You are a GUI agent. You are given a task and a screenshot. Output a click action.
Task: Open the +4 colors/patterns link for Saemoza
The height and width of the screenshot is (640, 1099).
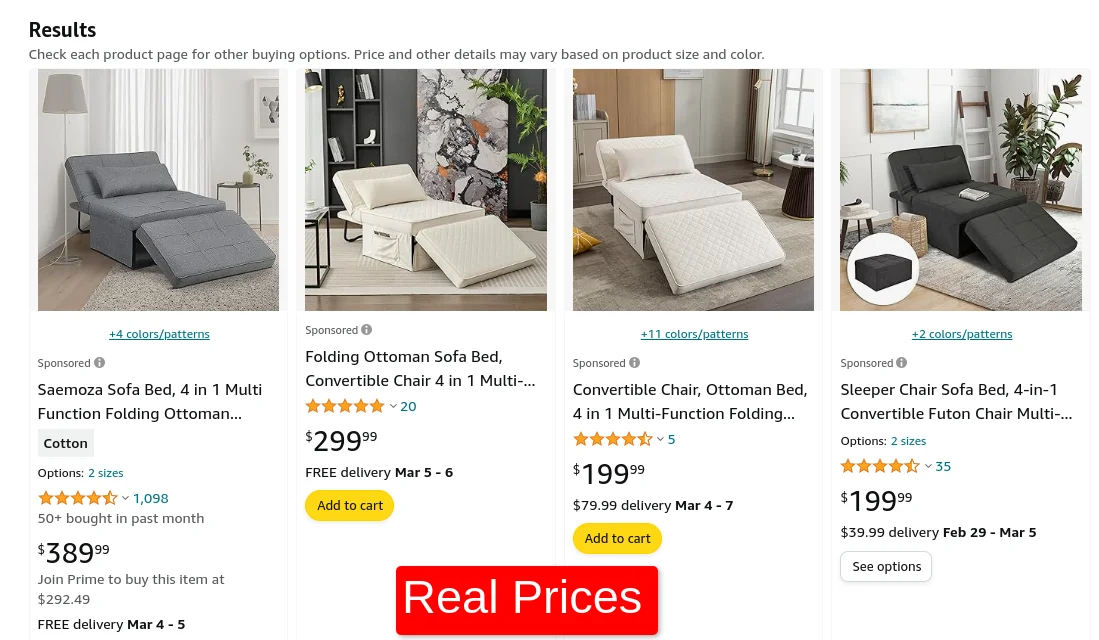tap(159, 333)
